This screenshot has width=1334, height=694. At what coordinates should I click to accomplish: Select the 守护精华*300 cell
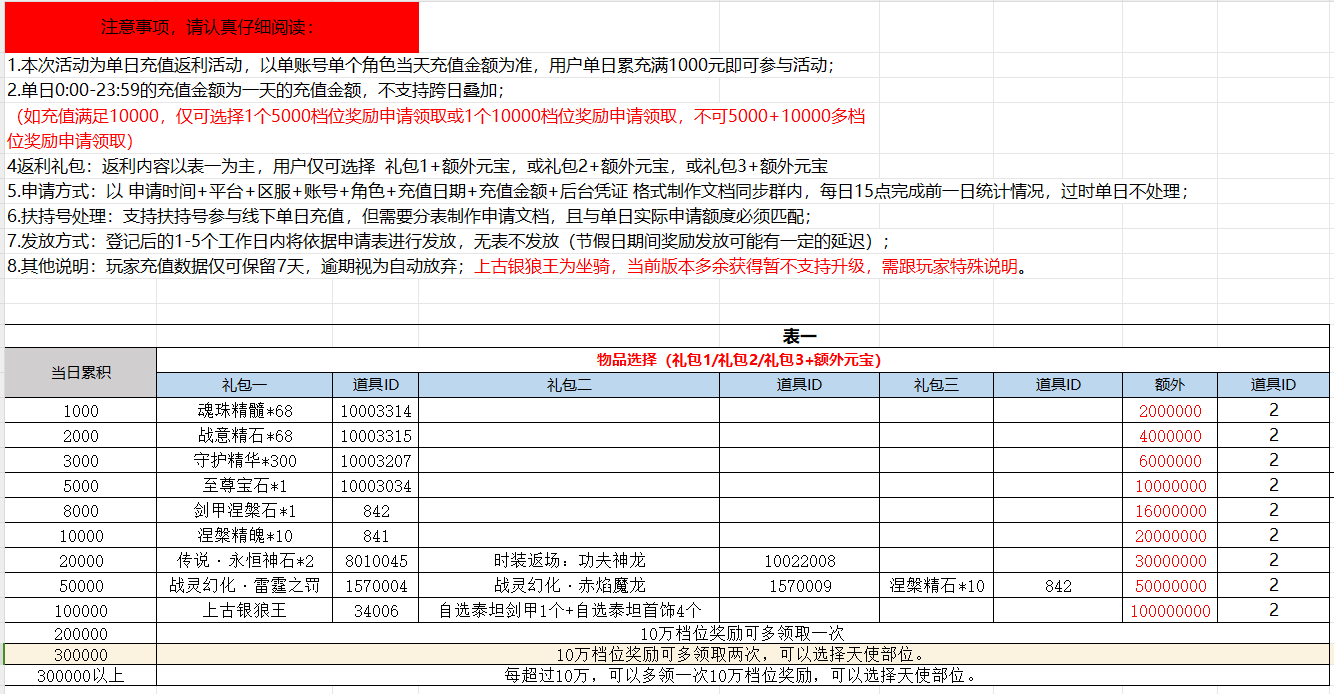tap(245, 460)
